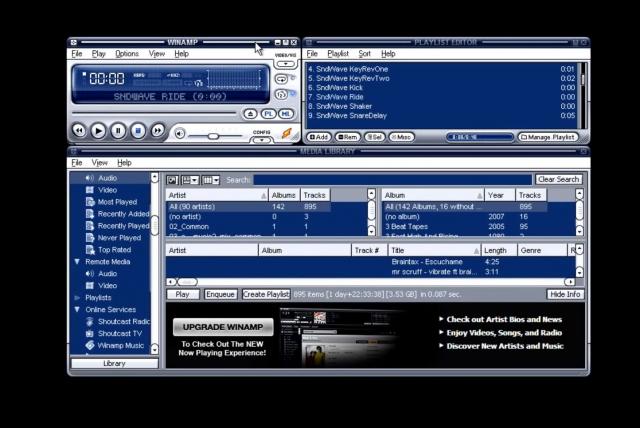Click the Previous track button
The image size is (640, 428).
click(79, 131)
